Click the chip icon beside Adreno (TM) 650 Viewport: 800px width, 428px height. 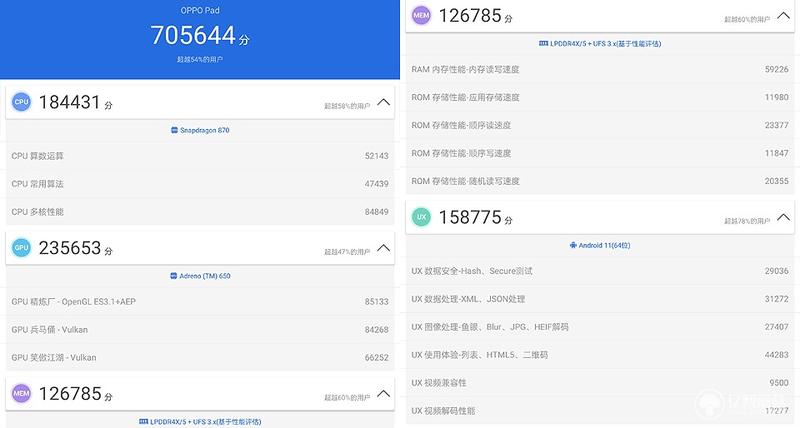click(173, 276)
